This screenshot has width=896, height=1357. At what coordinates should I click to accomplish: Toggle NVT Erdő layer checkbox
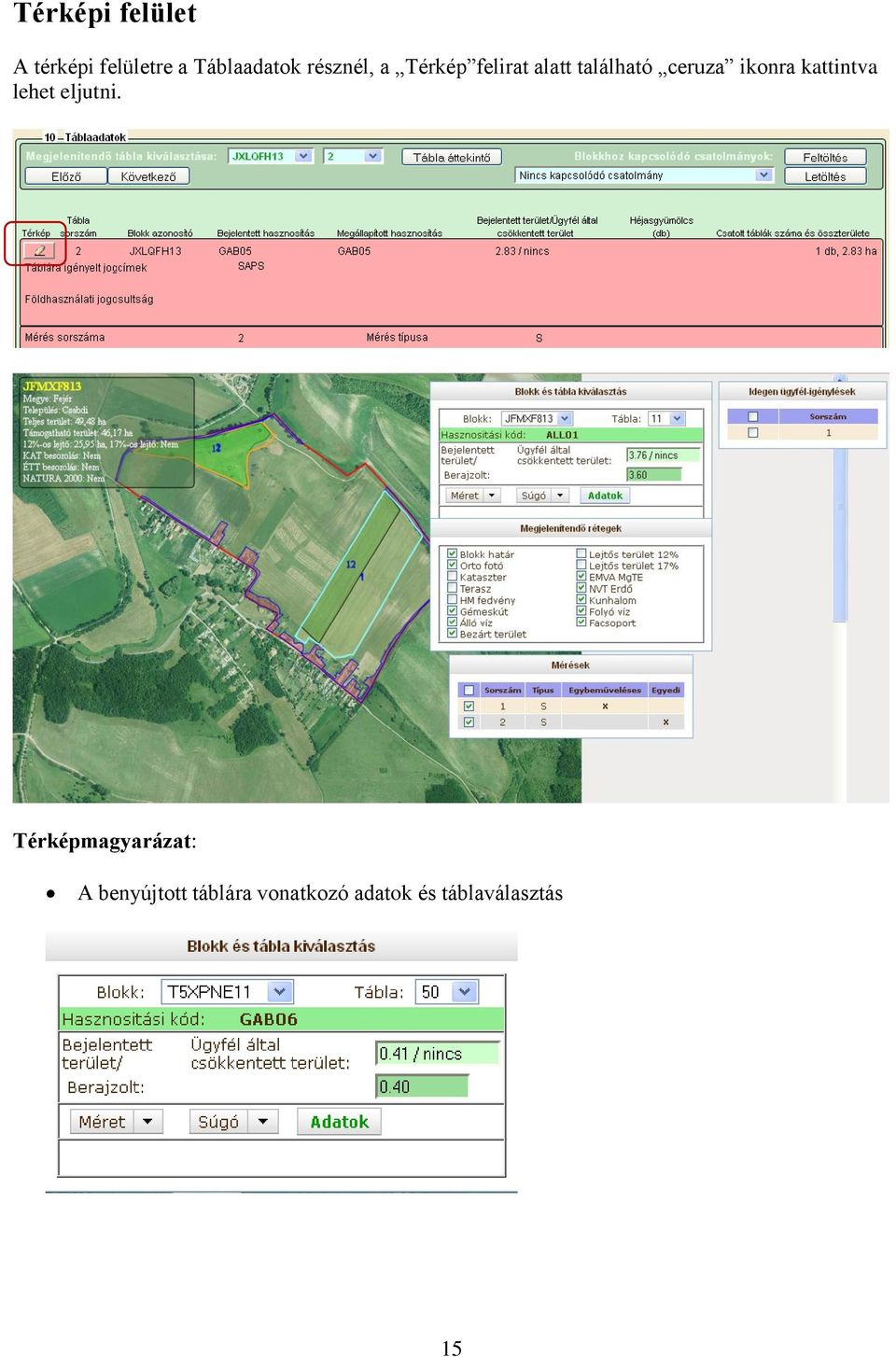click(x=581, y=589)
